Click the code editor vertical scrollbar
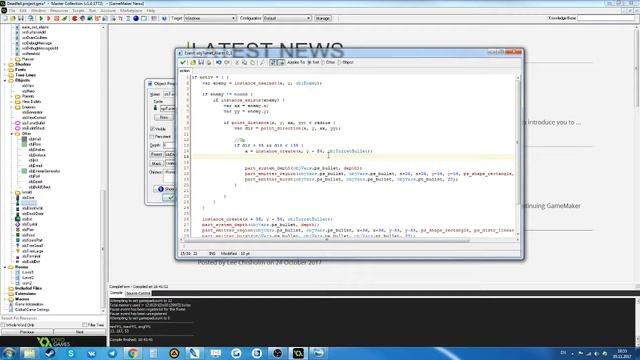The image size is (640, 360). click(518, 155)
